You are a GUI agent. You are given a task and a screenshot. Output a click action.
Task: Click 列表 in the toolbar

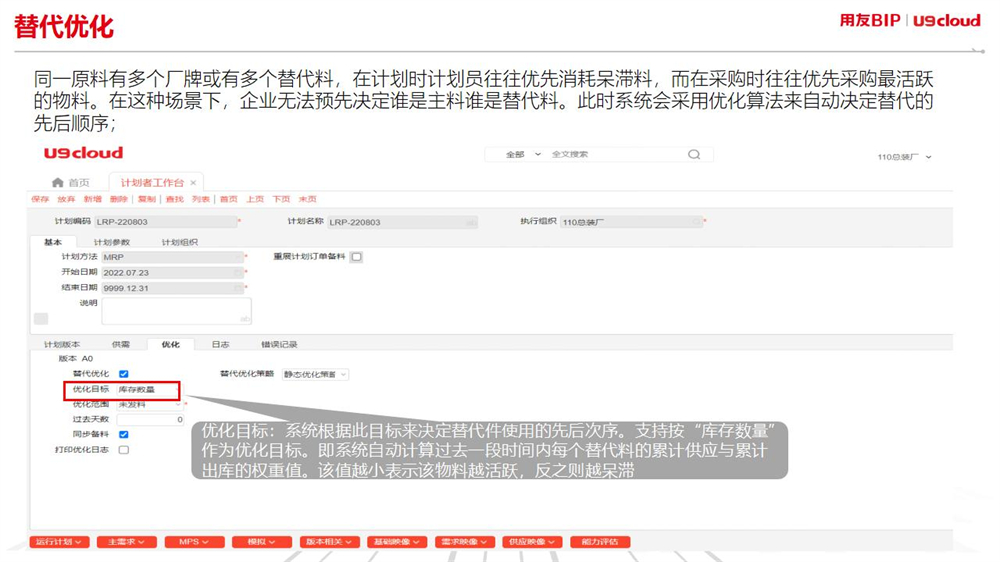(201, 200)
